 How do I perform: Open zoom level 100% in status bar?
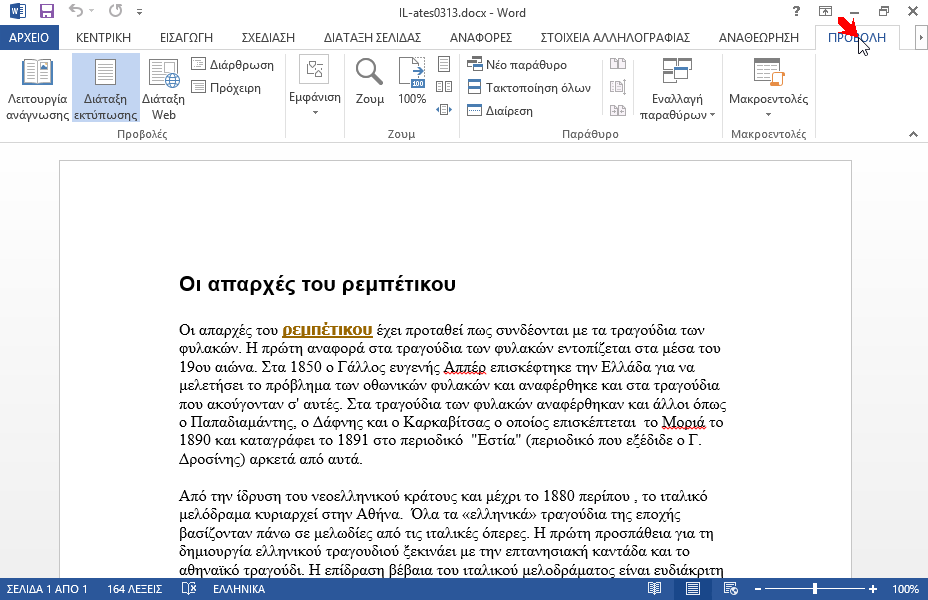pos(905,589)
